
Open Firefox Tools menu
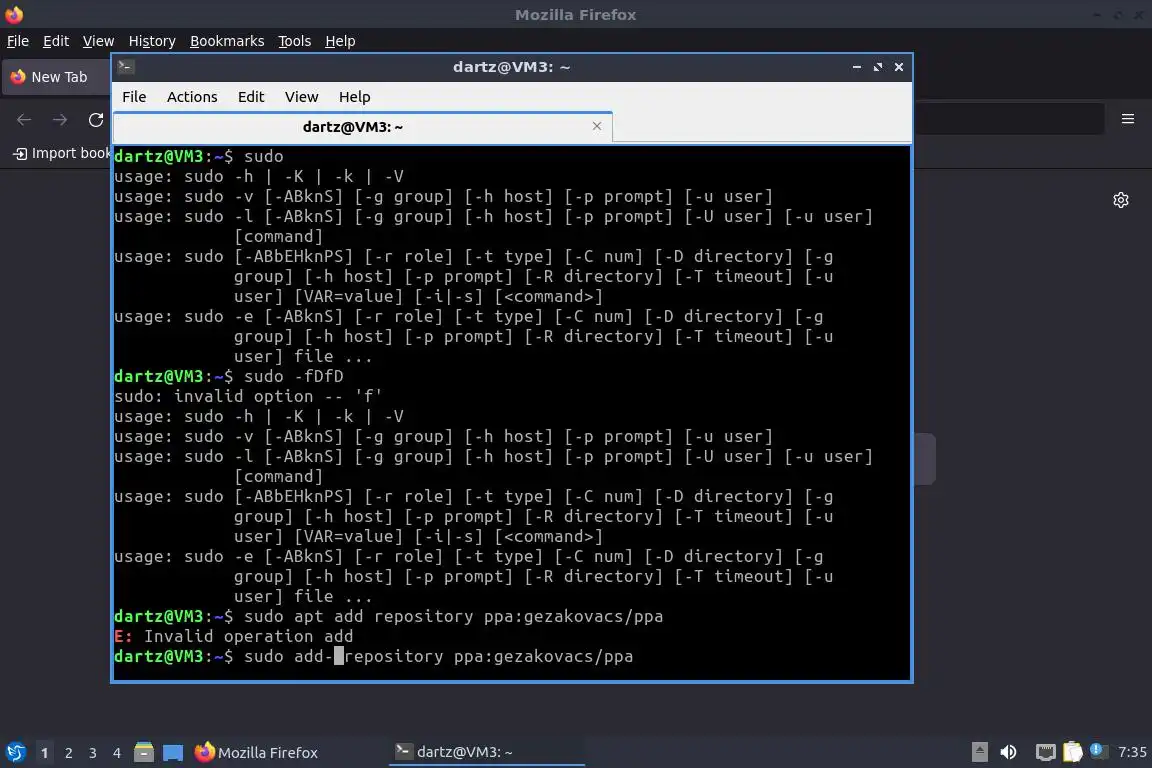295,41
